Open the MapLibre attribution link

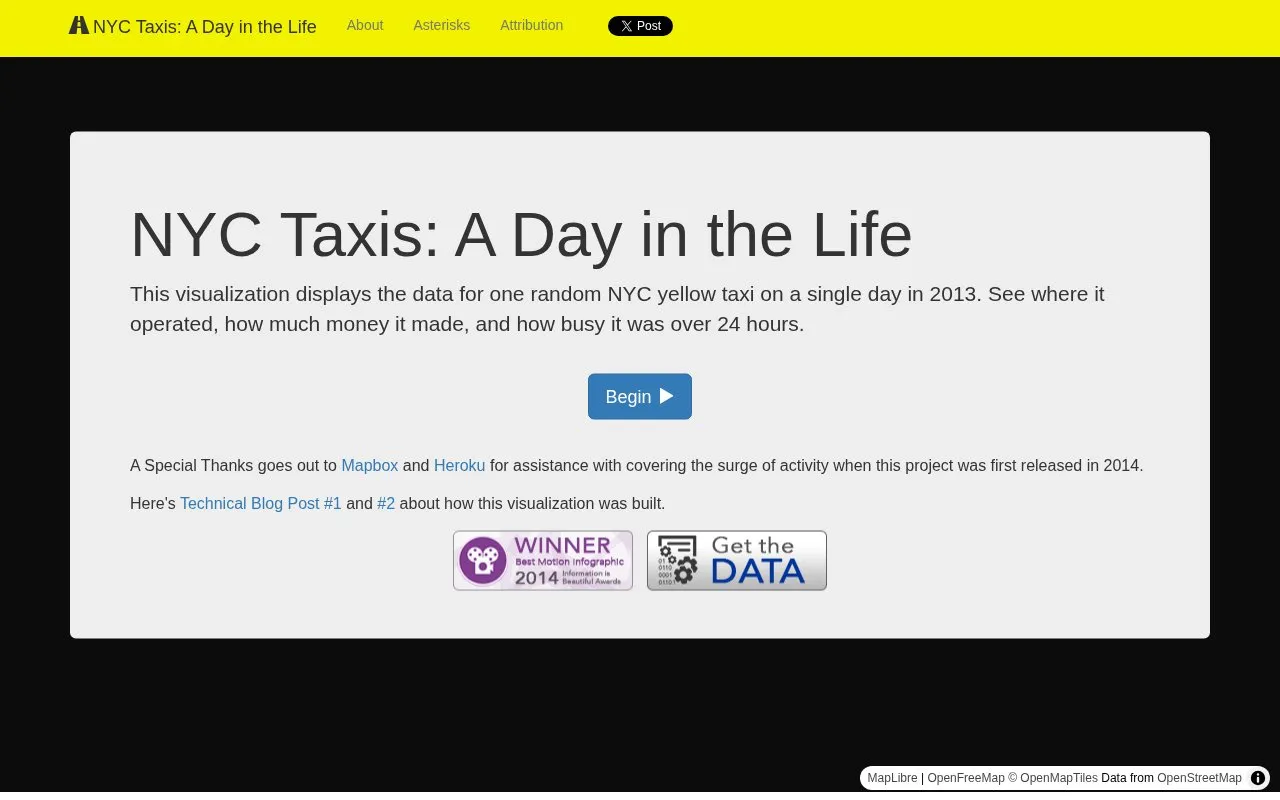click(x=892, y=778)
